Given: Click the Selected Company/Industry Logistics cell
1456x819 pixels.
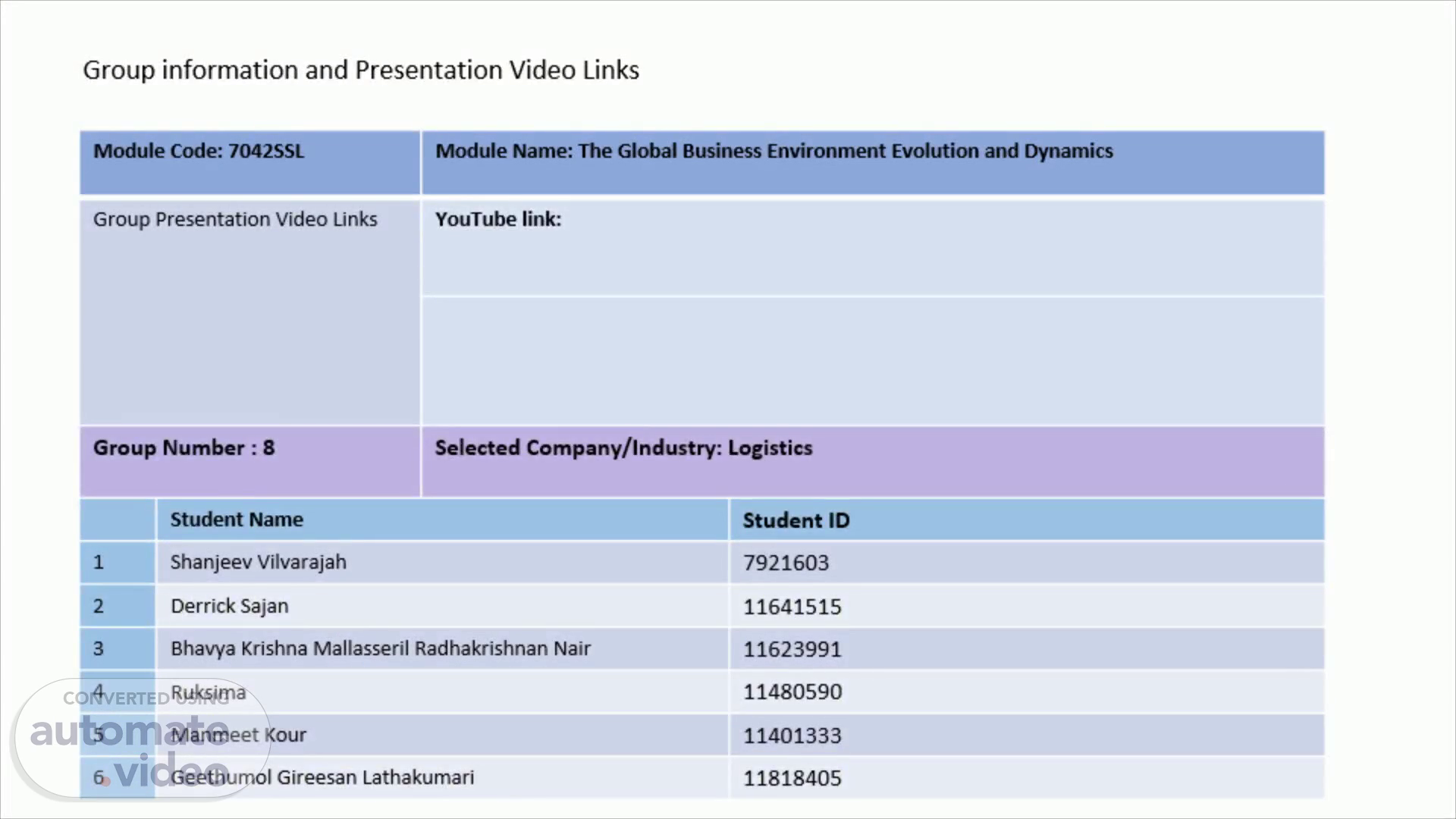Looking at the screenshot, I should [x=623, y=448].
